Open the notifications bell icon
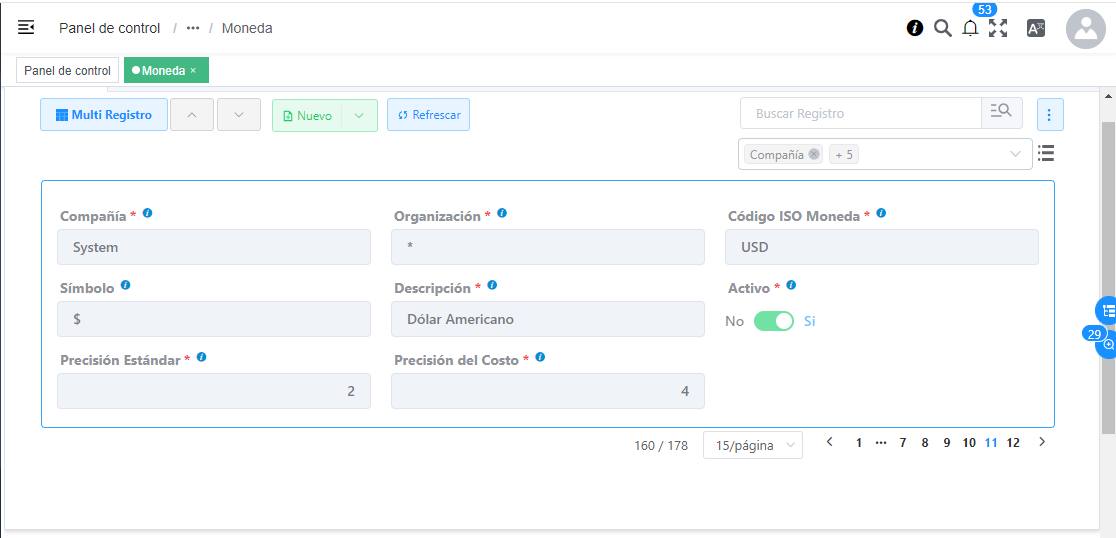This screenshot has height=538, width=1116. pyautogui.click(x=970, y=28)
